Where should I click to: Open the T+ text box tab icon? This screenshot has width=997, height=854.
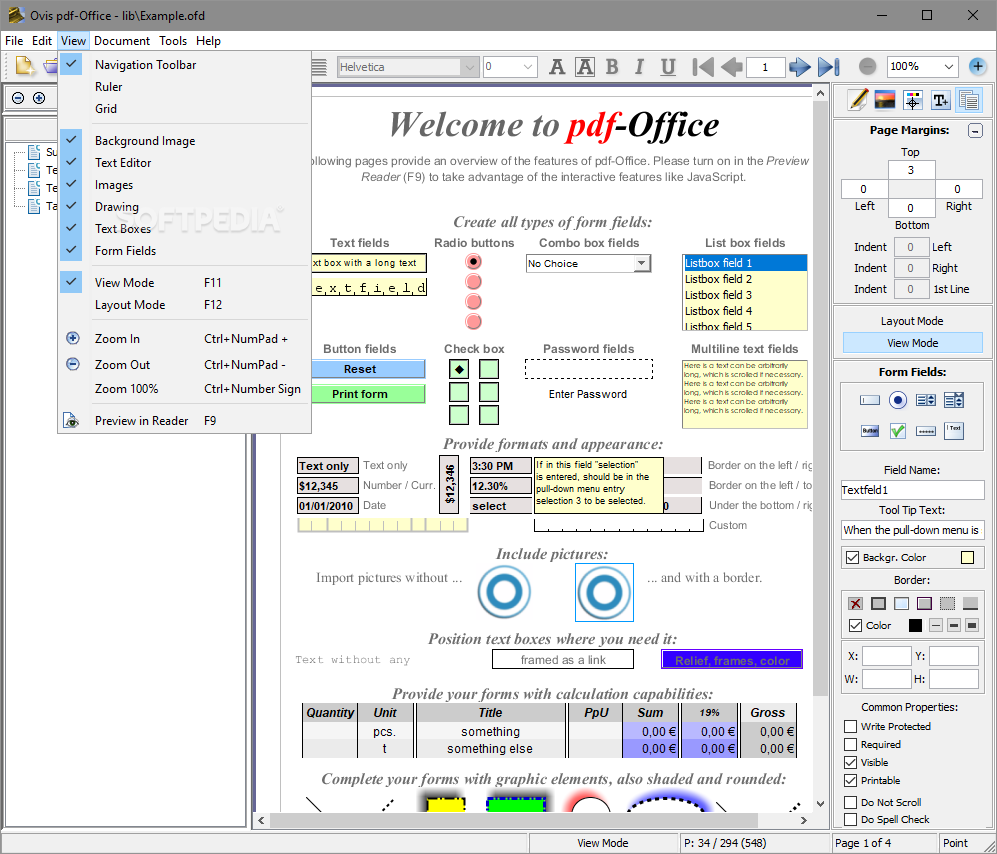pos(940,100)
